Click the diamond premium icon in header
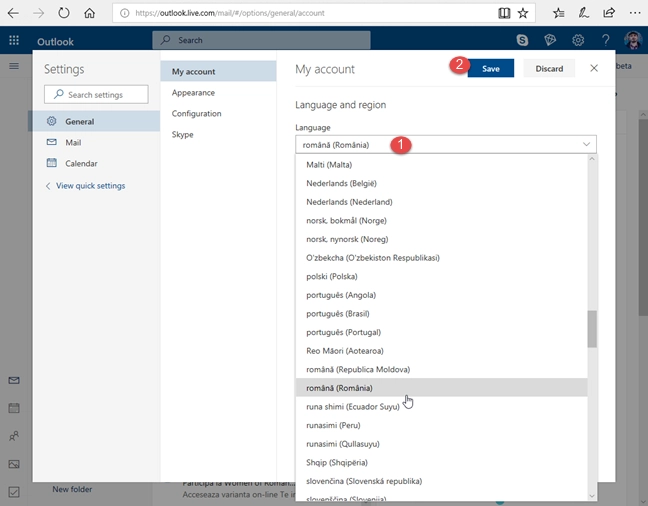The width and height of the screenshot is (648, 506). pos(550,40)
